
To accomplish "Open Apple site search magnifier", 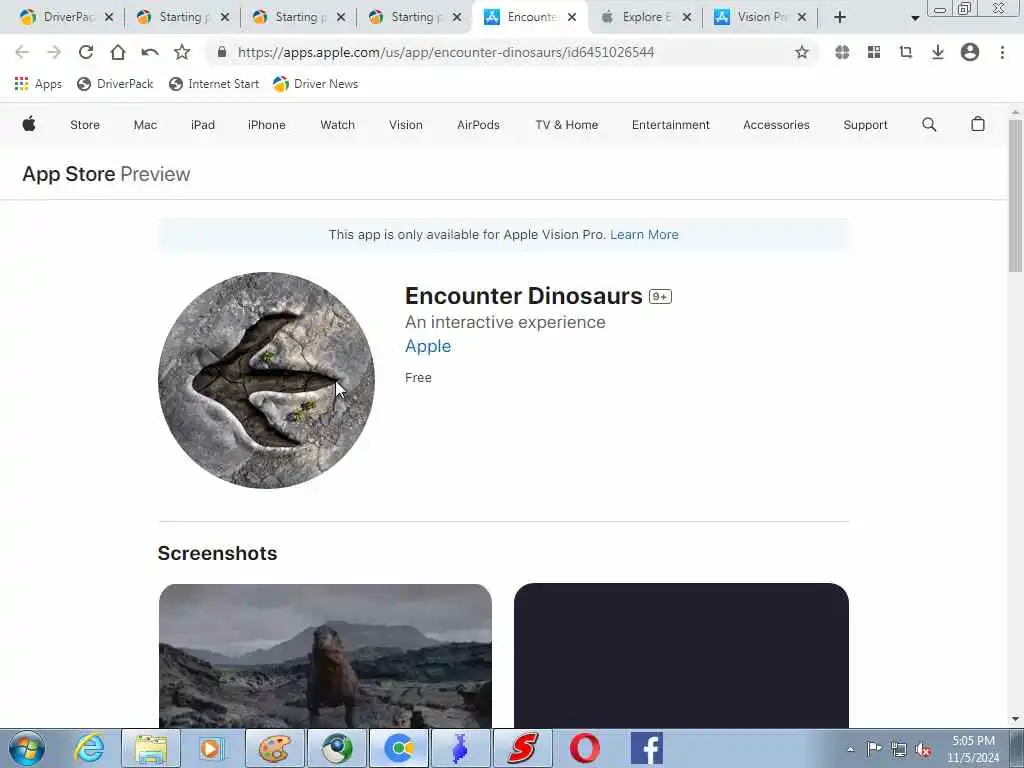I will click(x=929, y=124).
